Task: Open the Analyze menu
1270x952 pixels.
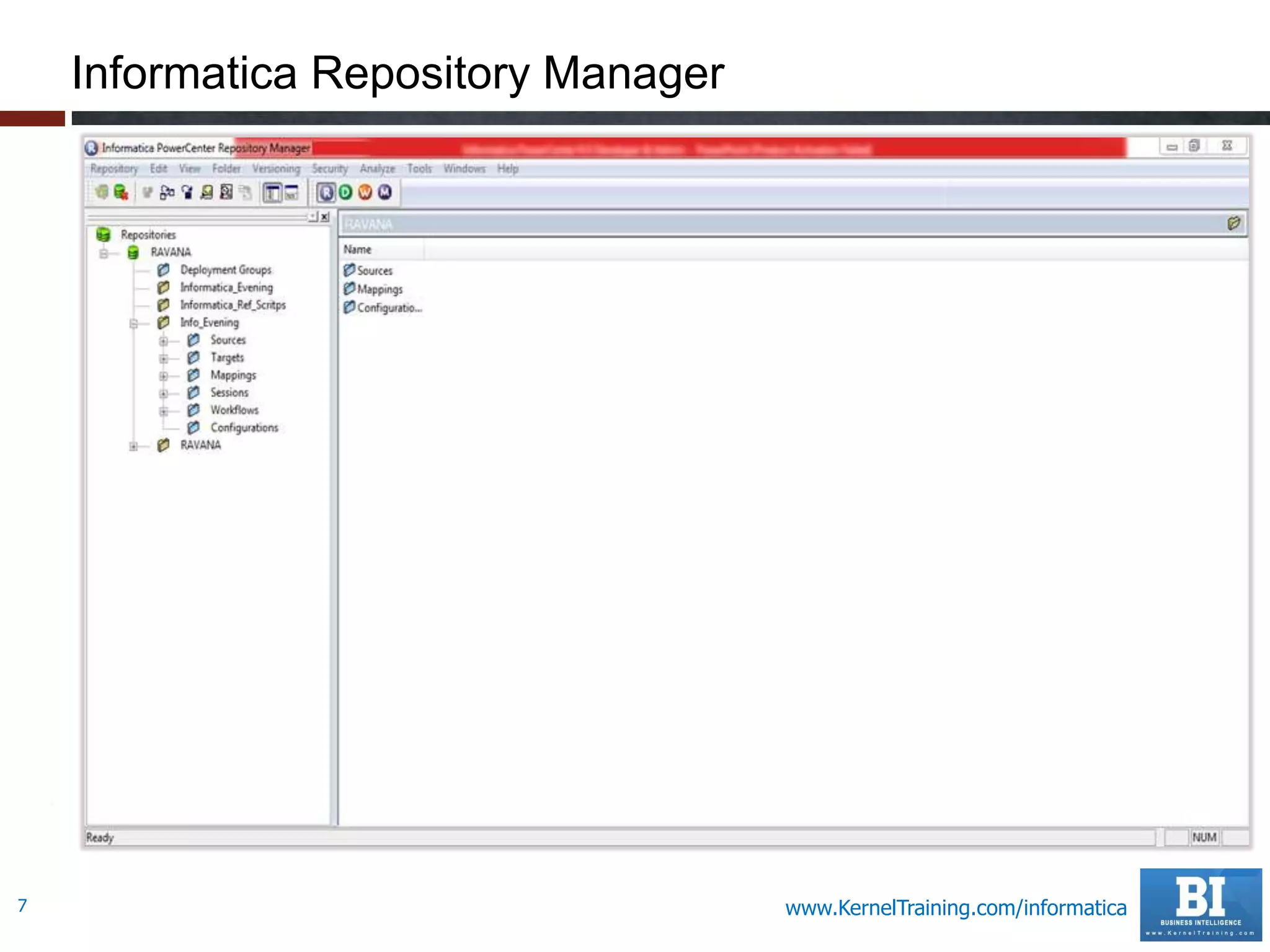Action: point(377,169)
